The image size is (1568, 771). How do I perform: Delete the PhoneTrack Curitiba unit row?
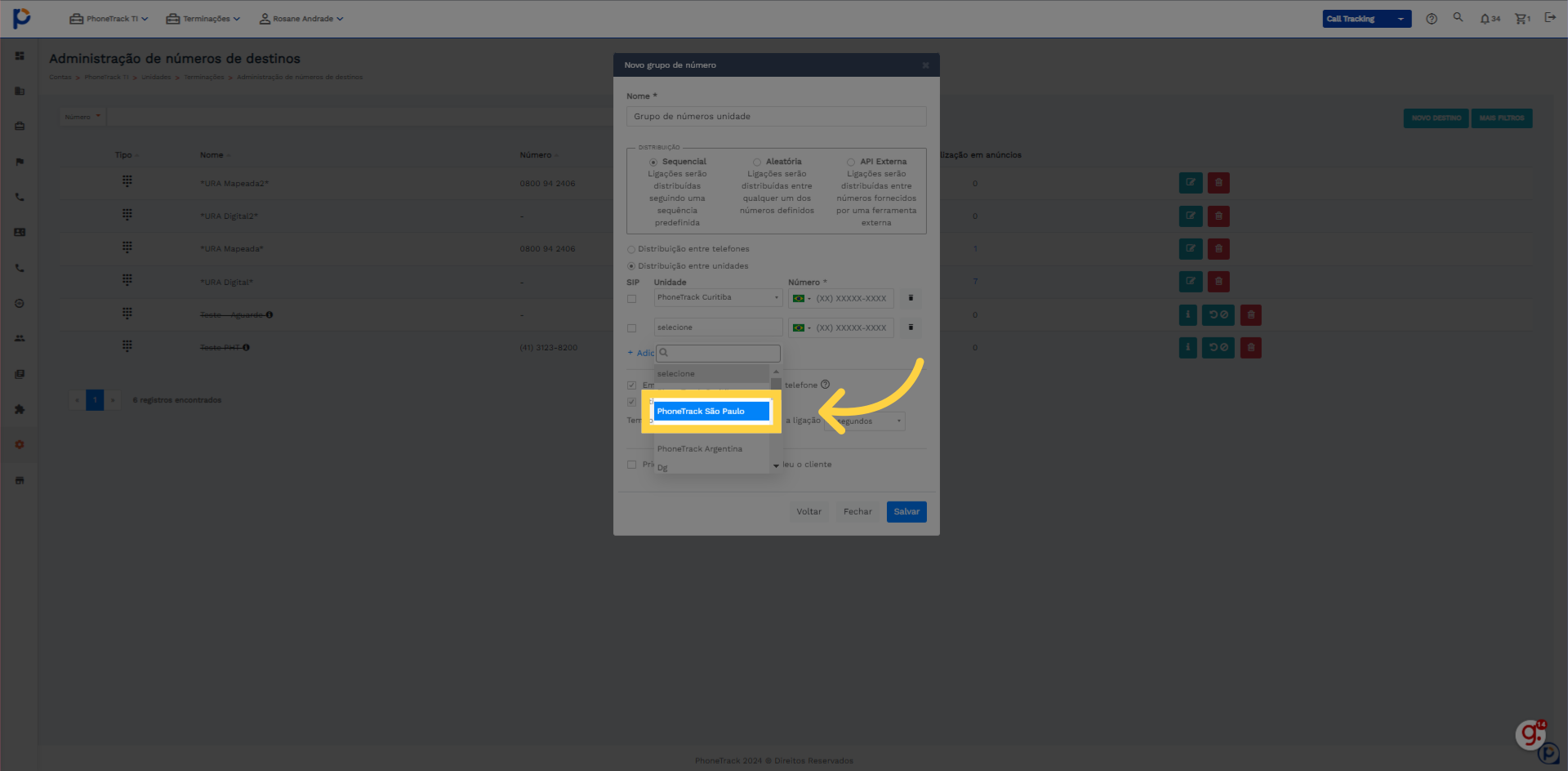911,298
